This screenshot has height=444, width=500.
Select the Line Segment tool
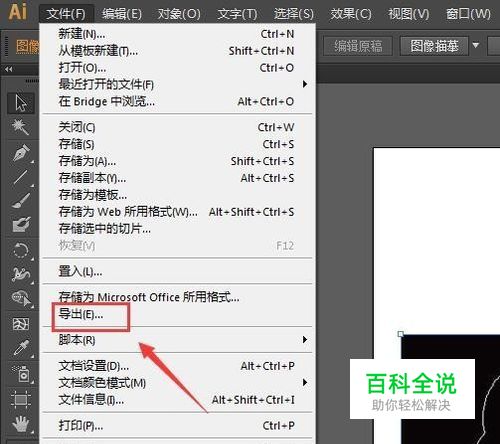[x=21, y=177]
